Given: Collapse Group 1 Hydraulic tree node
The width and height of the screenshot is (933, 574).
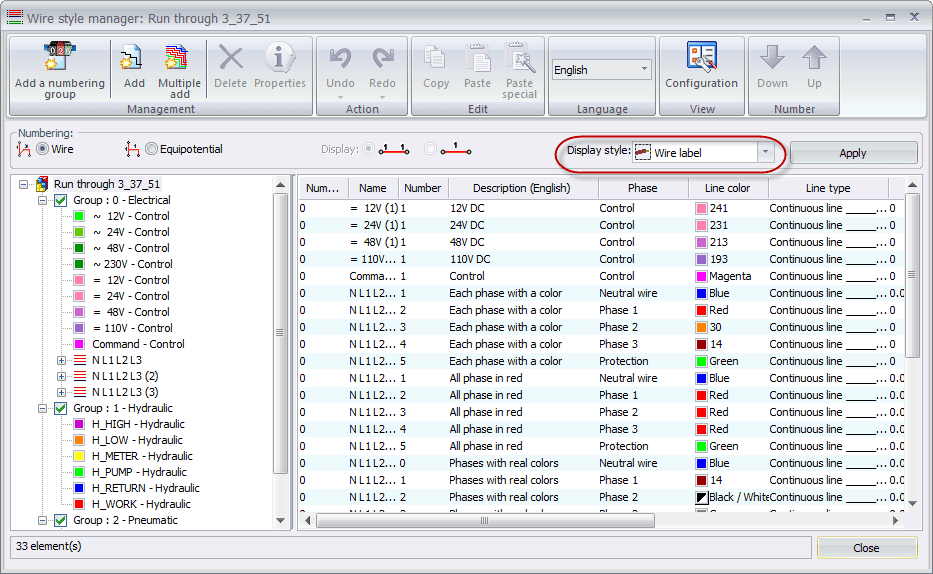Looking at the screenshot, I should coord(42,409).
